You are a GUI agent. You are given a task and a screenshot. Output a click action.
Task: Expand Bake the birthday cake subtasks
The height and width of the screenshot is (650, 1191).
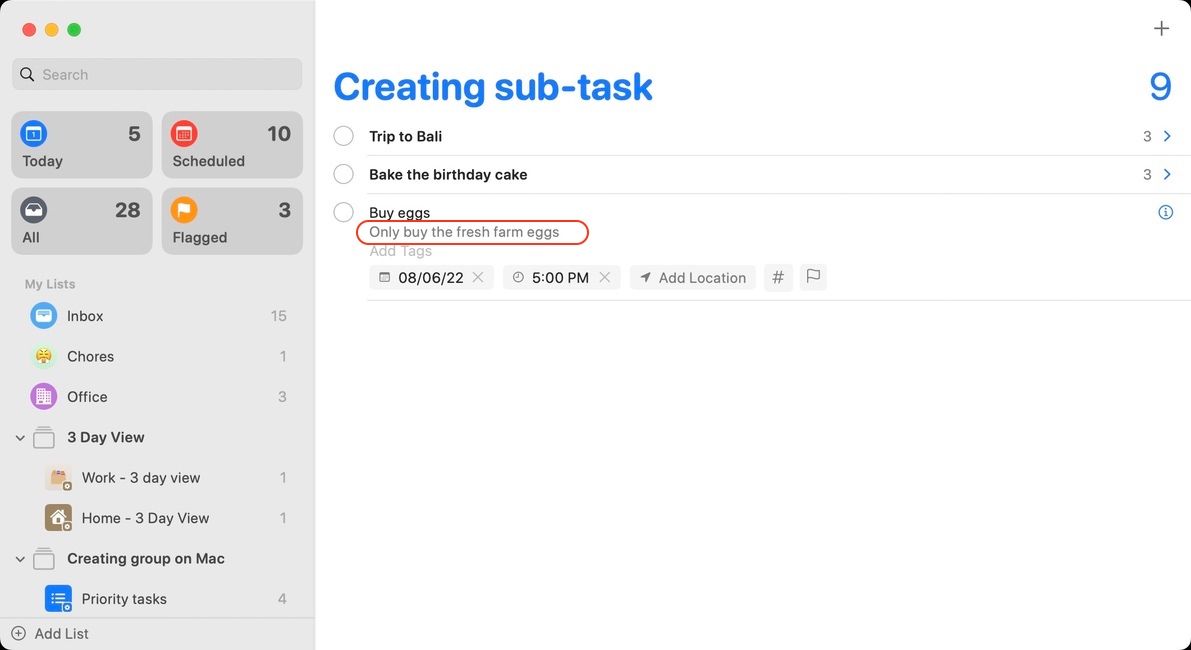coord(1167,174)
